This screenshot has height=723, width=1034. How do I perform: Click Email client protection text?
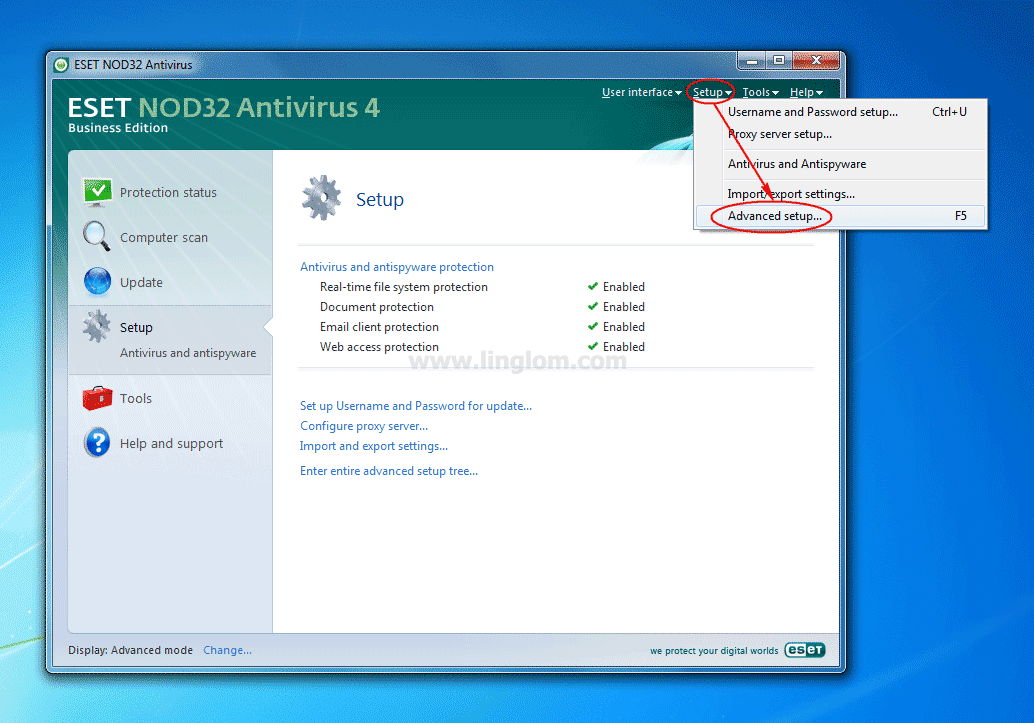[379, 327]
